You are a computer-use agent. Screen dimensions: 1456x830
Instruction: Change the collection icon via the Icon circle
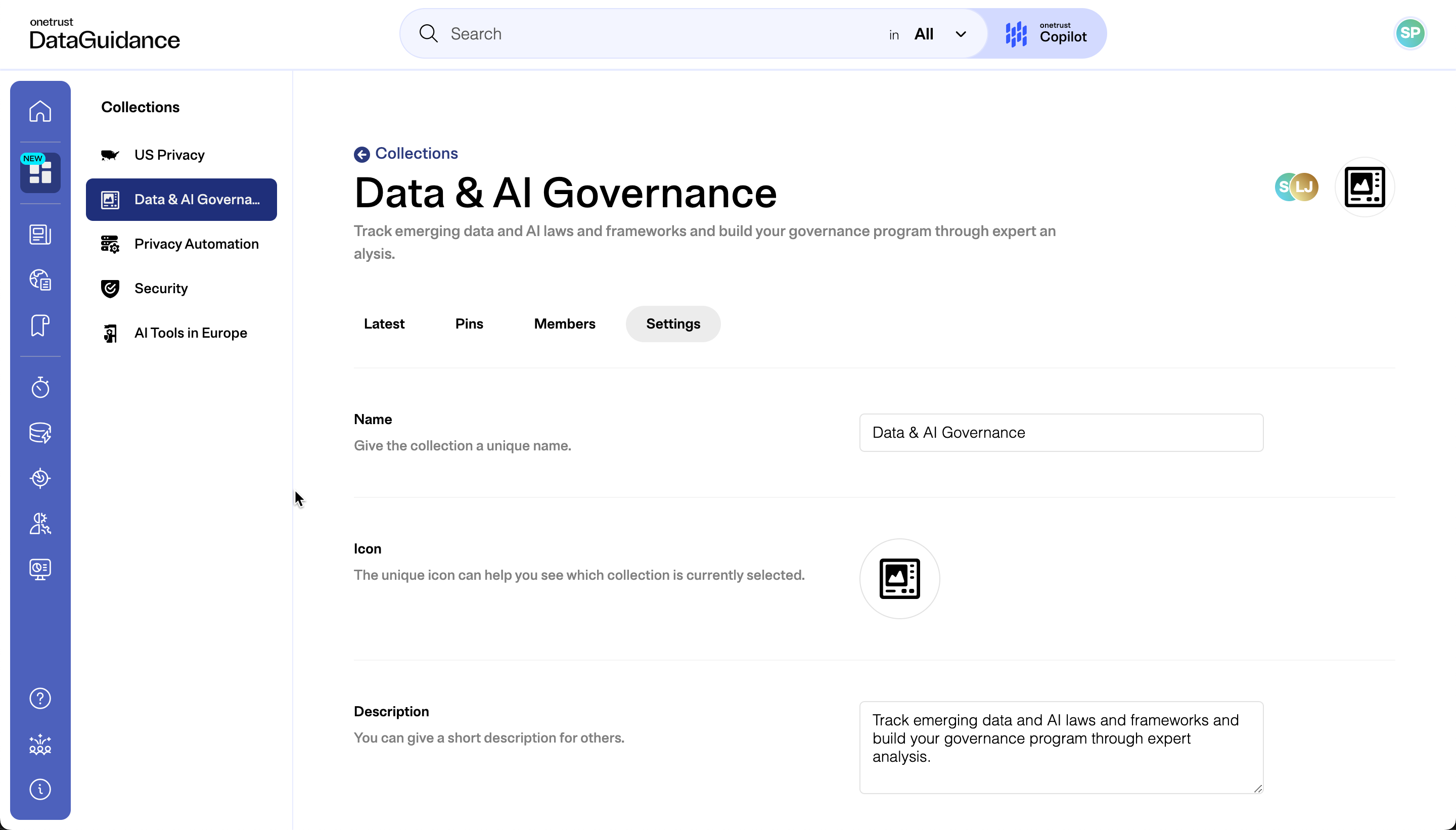pos(898,578)
